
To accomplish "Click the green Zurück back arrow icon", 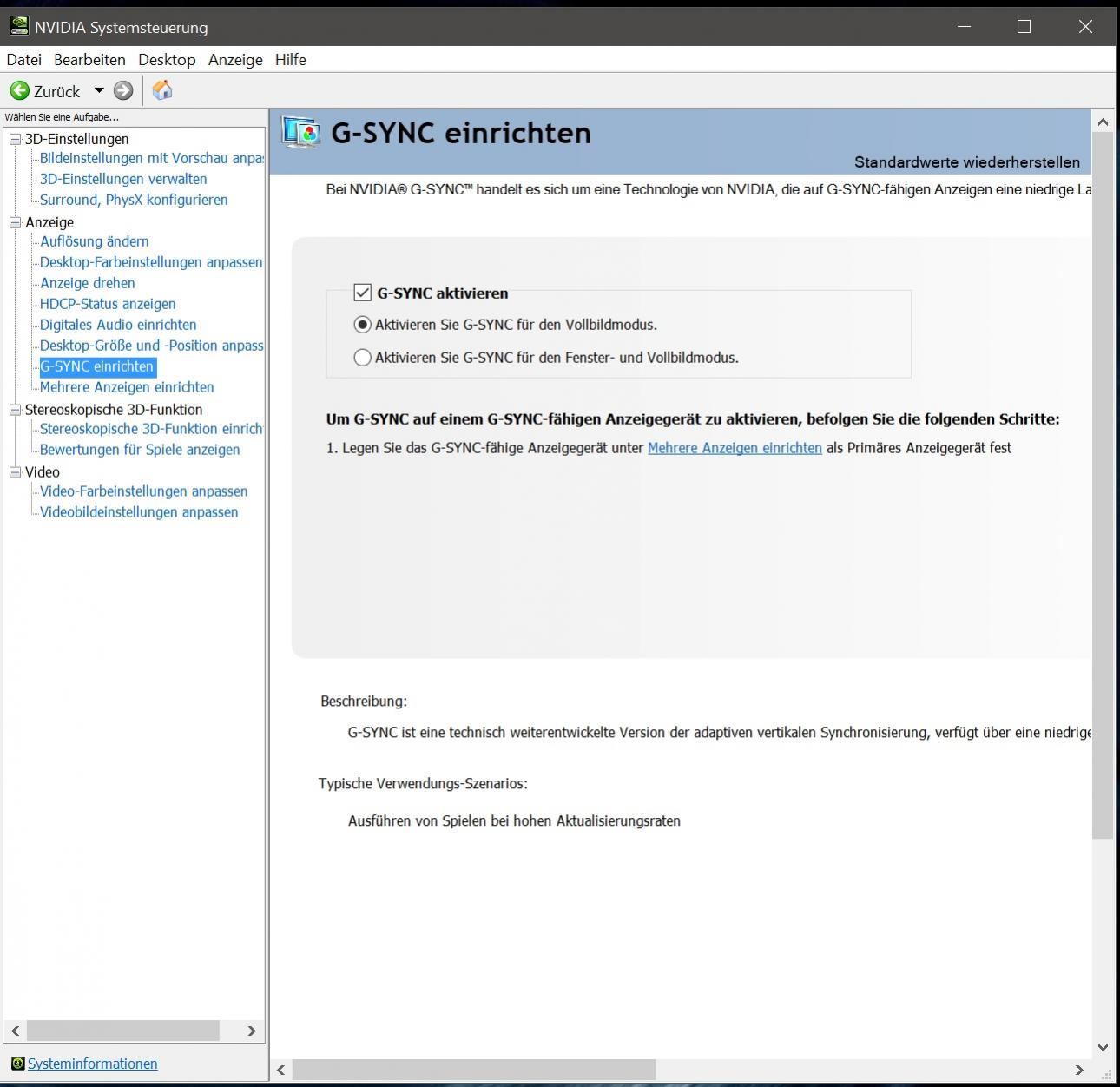I will click(x=19, y=90).
